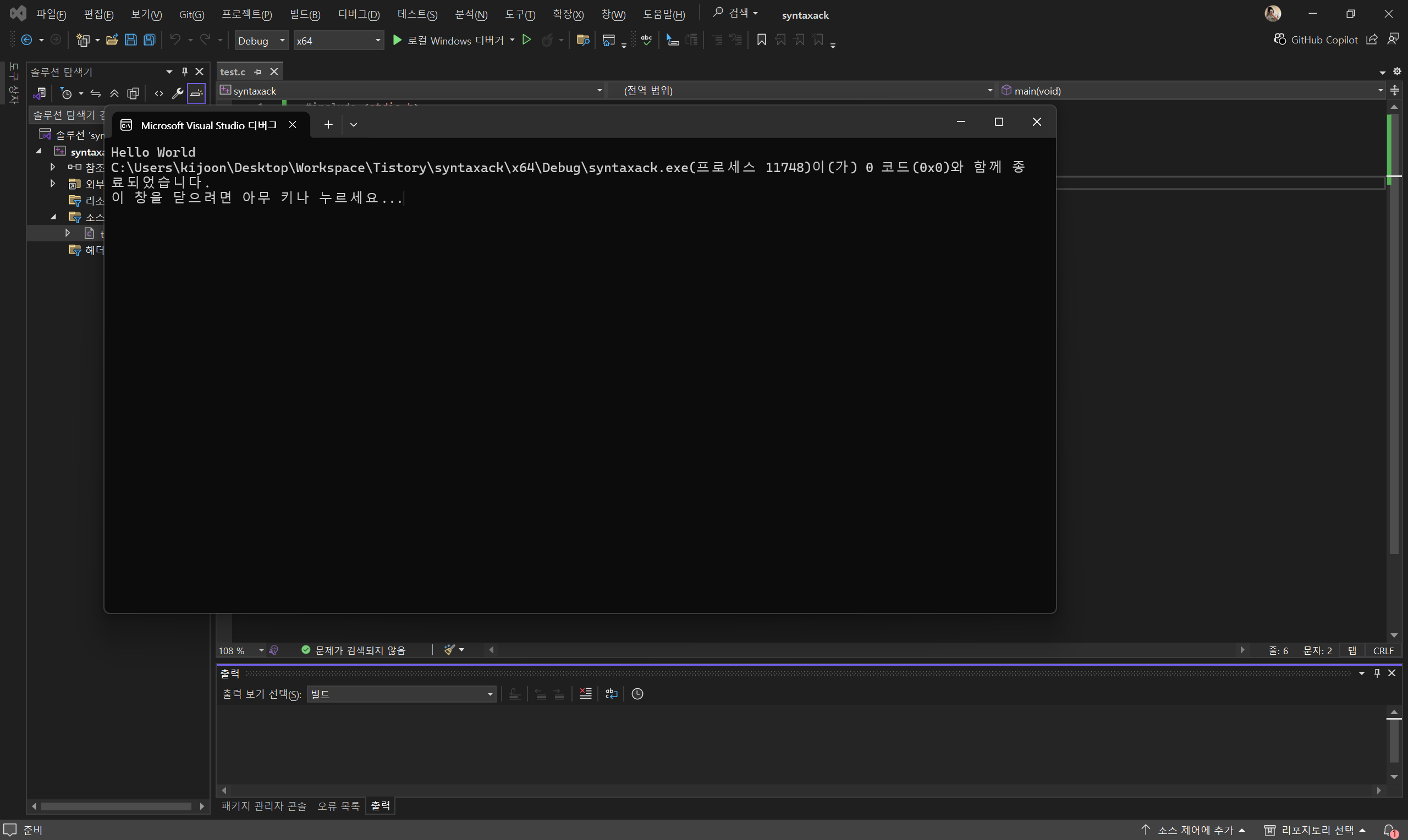1408x840 pixels.
Task: Toggle output timestamp clock icon
Action: tap(637, 693)
